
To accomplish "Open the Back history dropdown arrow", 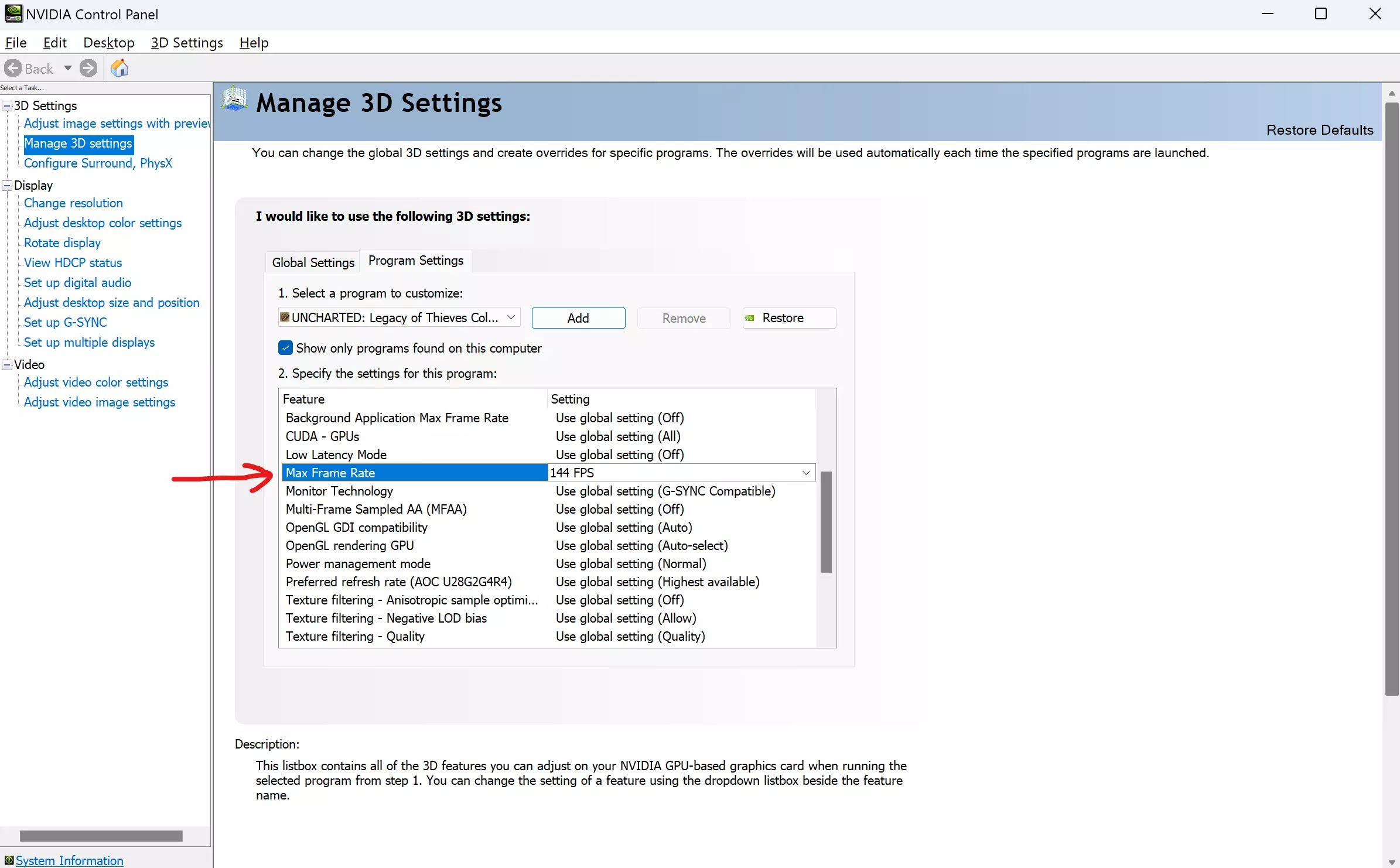I will click(x=68, y=69).
